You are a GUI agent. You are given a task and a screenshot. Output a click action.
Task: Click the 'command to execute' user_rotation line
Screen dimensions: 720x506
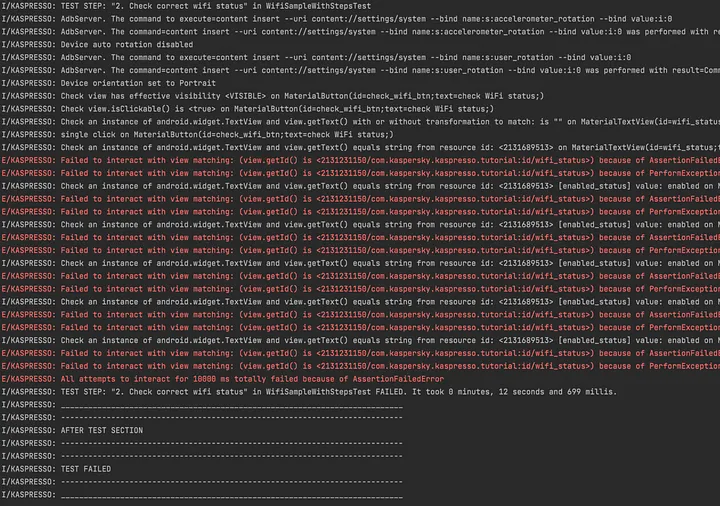[x=316, y=57]
